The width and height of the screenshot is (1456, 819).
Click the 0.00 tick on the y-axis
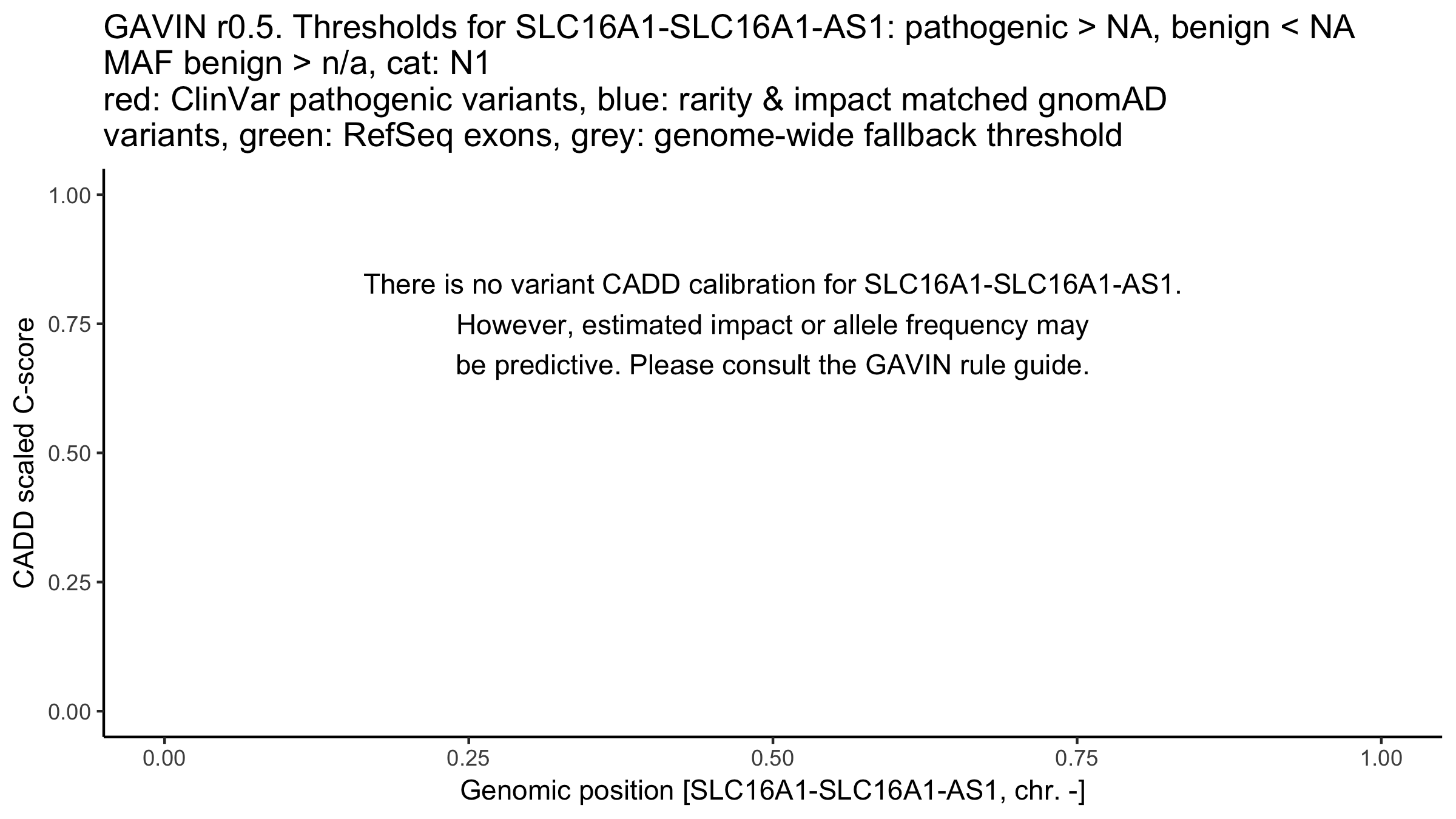(69, 712)
